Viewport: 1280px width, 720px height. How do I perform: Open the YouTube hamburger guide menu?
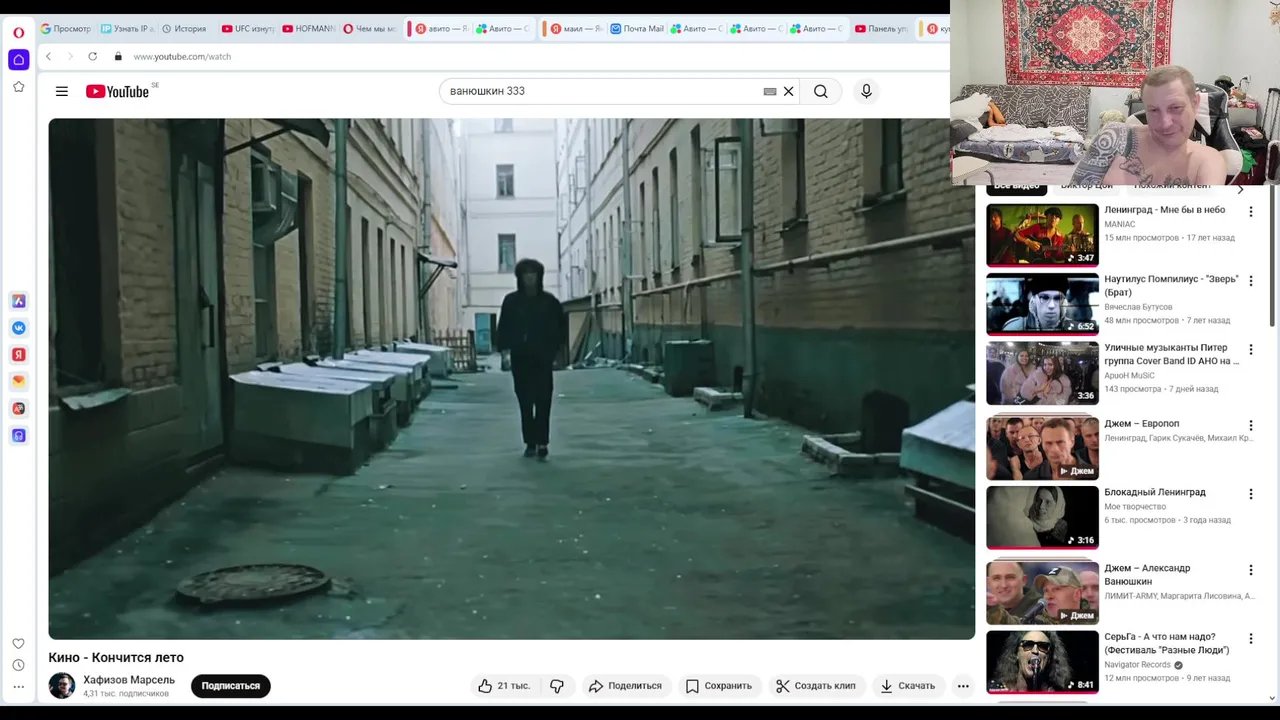click(x=62, y=91)
